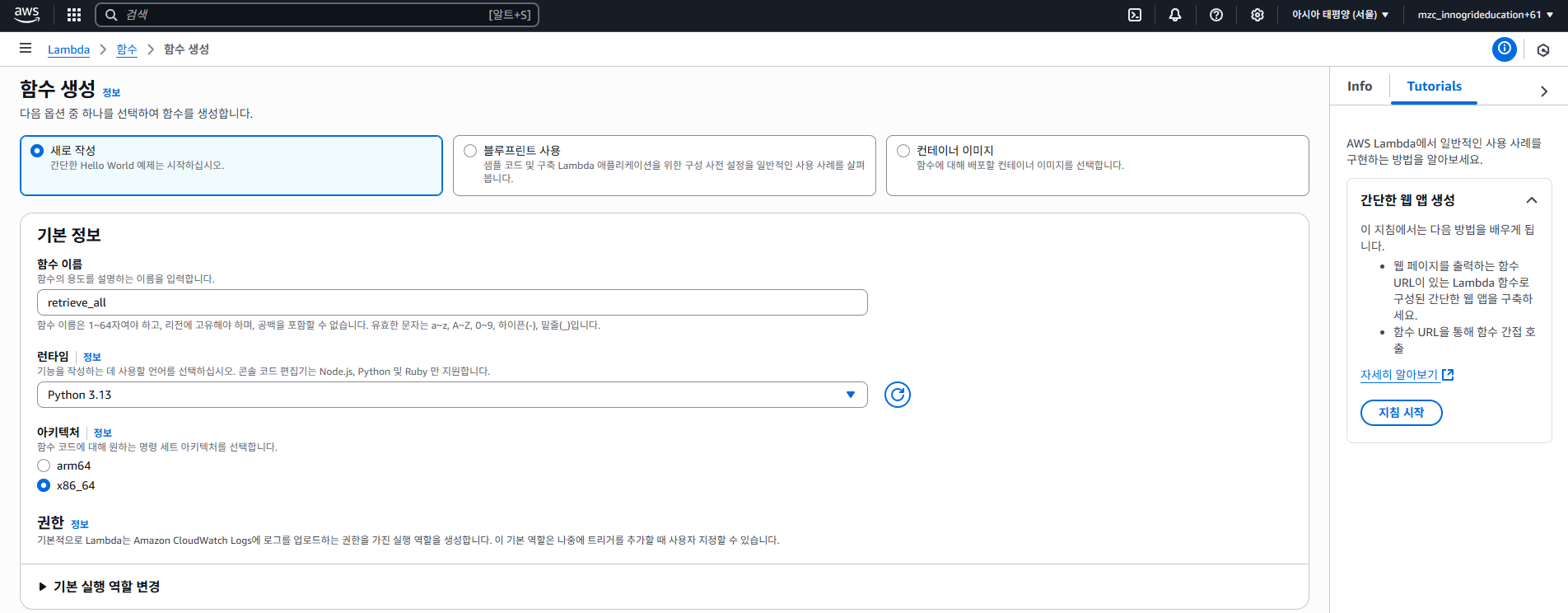
Task: Click the 함수 이름 input containing retrieve_all
Action: point(452,302)
